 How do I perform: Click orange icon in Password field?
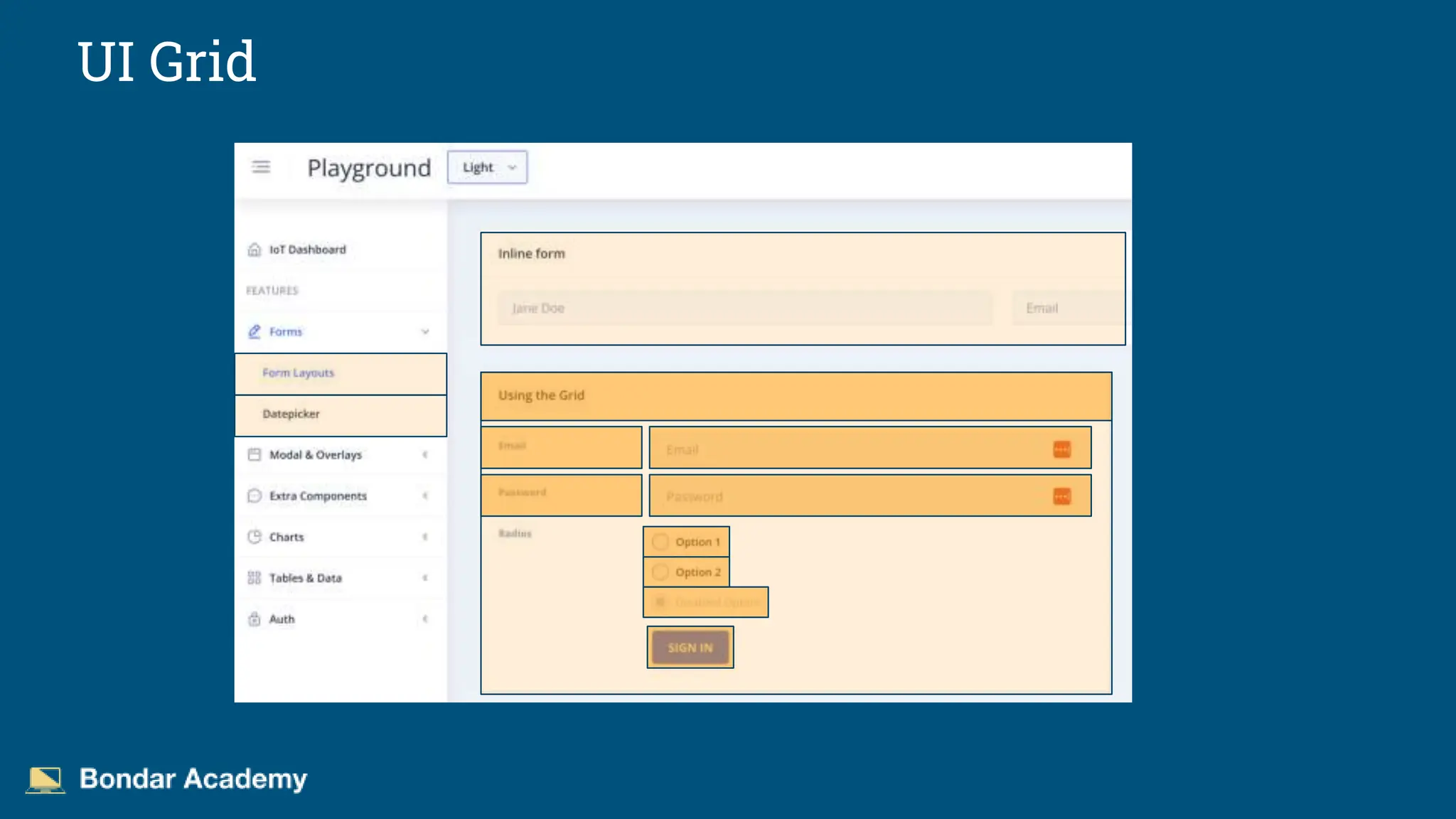1061,496
